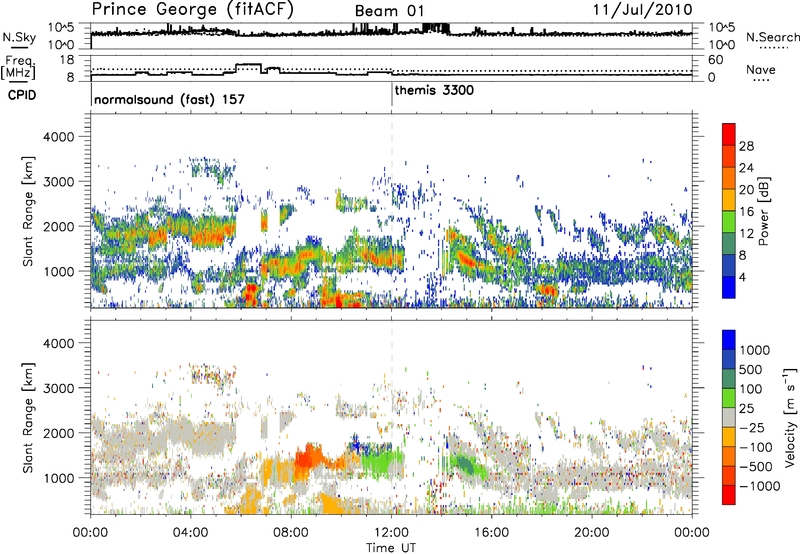Click the "16:00" time tick label
The height and width of the screenshot is (554, 800).
tap(491, 533)
